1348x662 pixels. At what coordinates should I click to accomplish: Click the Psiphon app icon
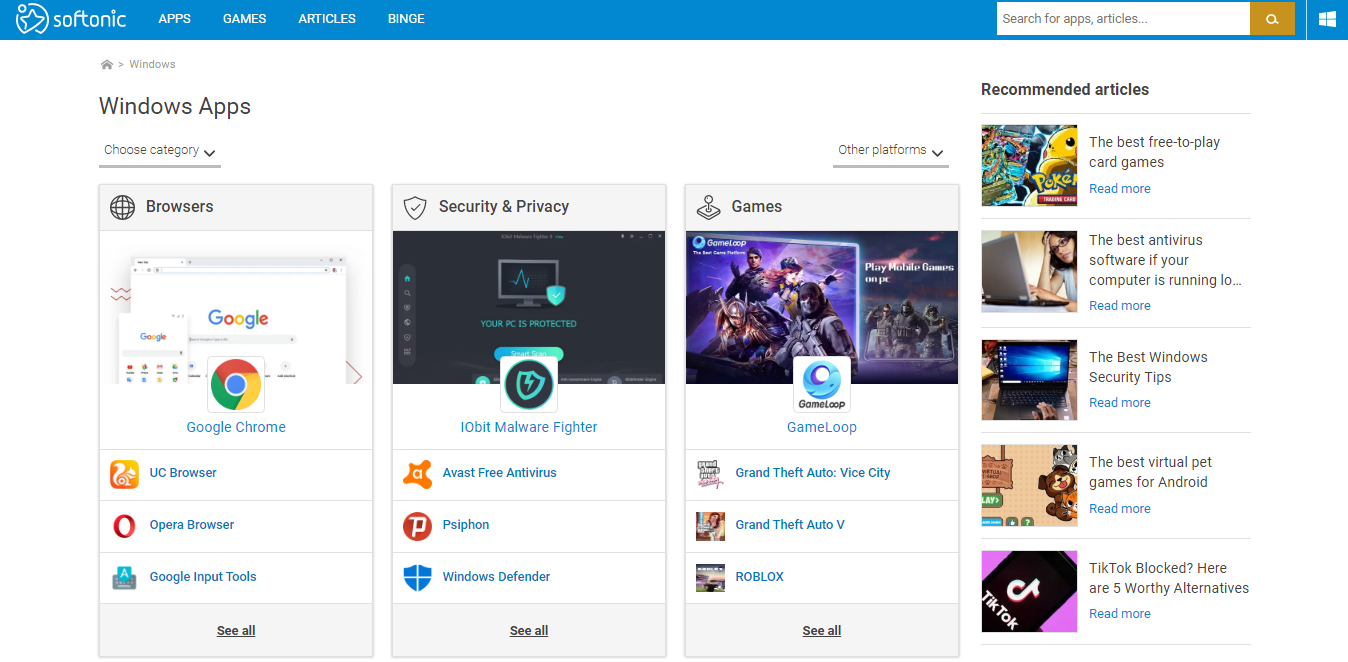pyautogui.click(x=417, y=526)
